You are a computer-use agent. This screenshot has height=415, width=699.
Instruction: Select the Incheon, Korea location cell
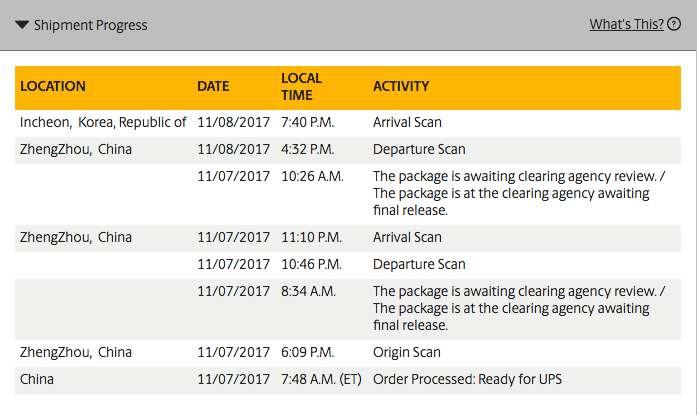coord(103,122)
